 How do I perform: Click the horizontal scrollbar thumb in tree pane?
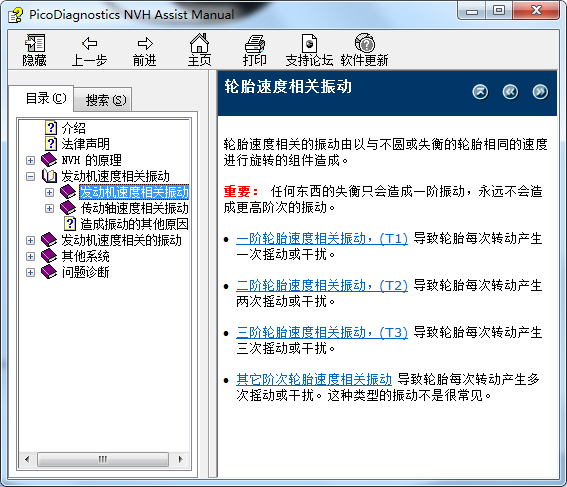[103, 459]
